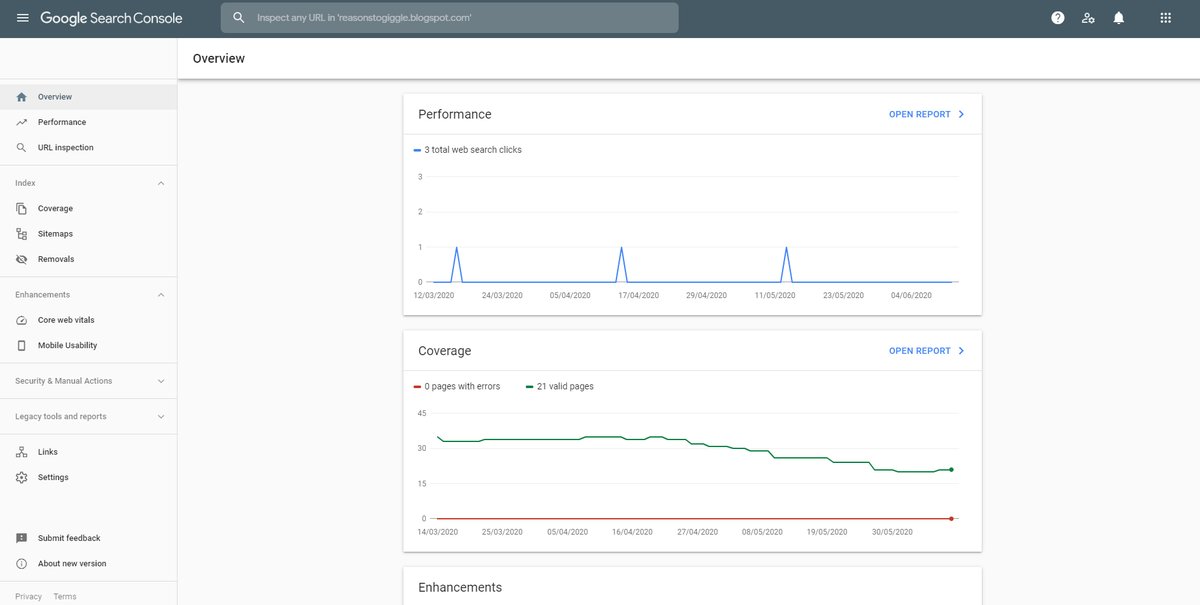Click Submit feedback link
The height and width of the screenshot is (605, 1200).
click(x=69, y=538)
